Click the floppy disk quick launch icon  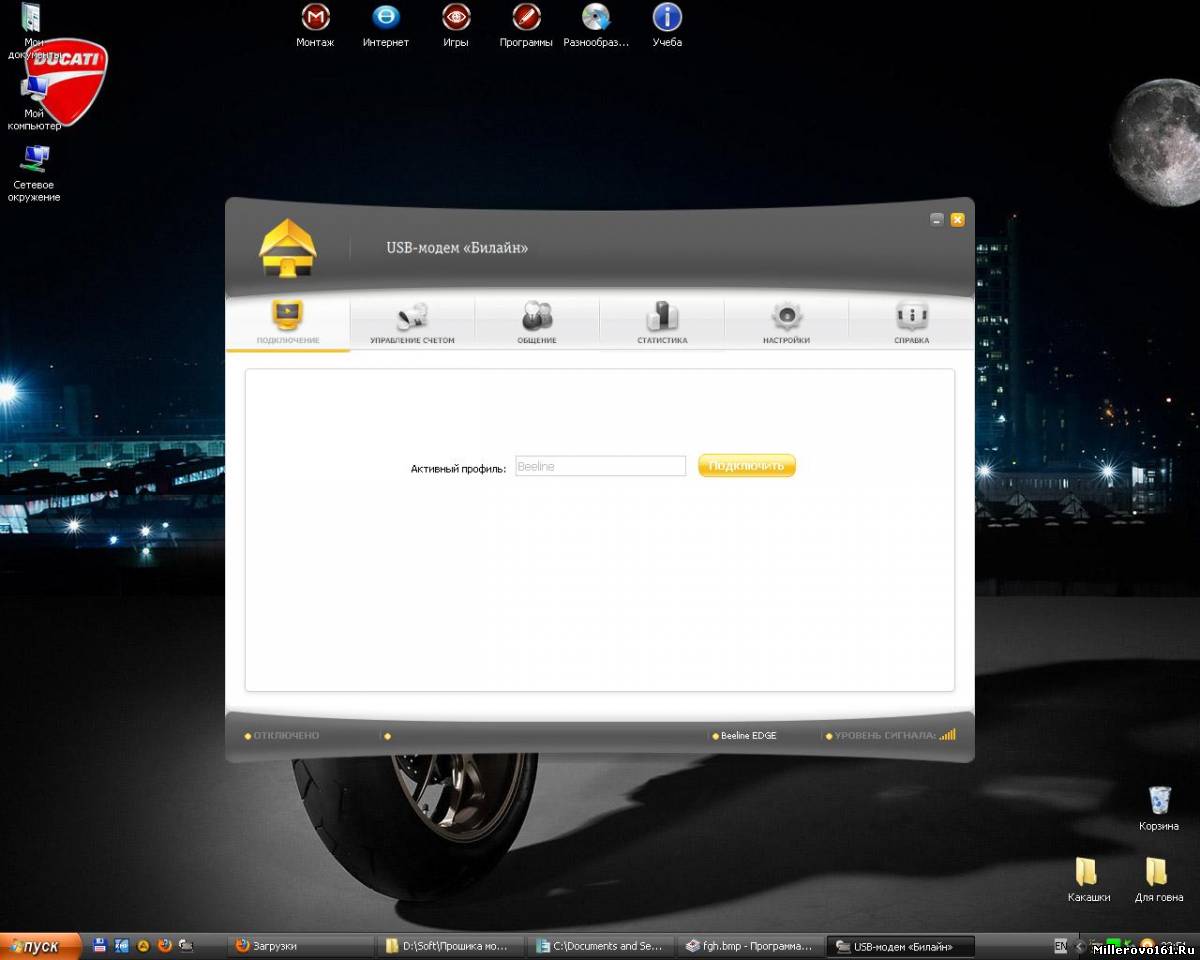point(100,945)
